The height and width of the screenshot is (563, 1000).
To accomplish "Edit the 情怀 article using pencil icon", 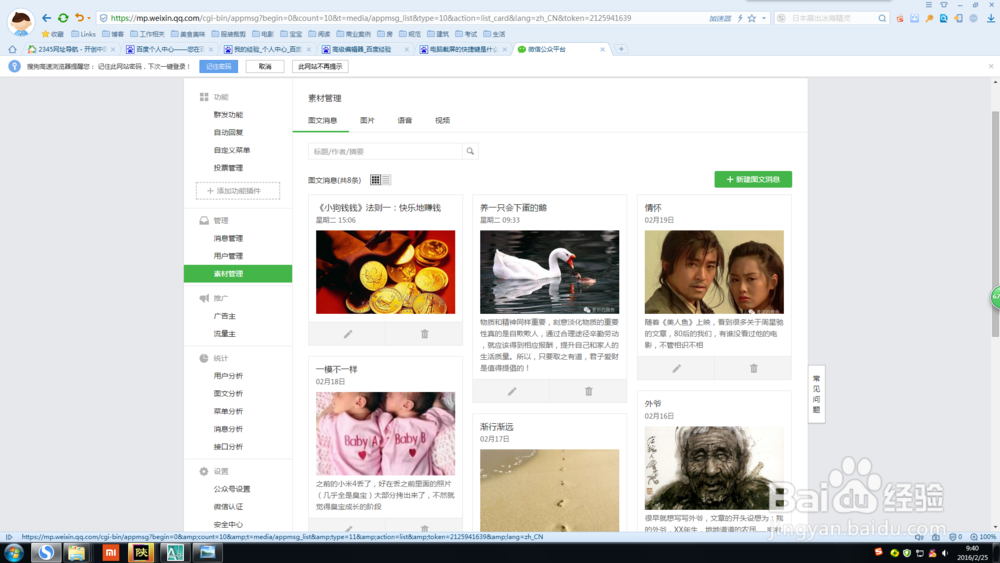I will [x=676, y=369].
